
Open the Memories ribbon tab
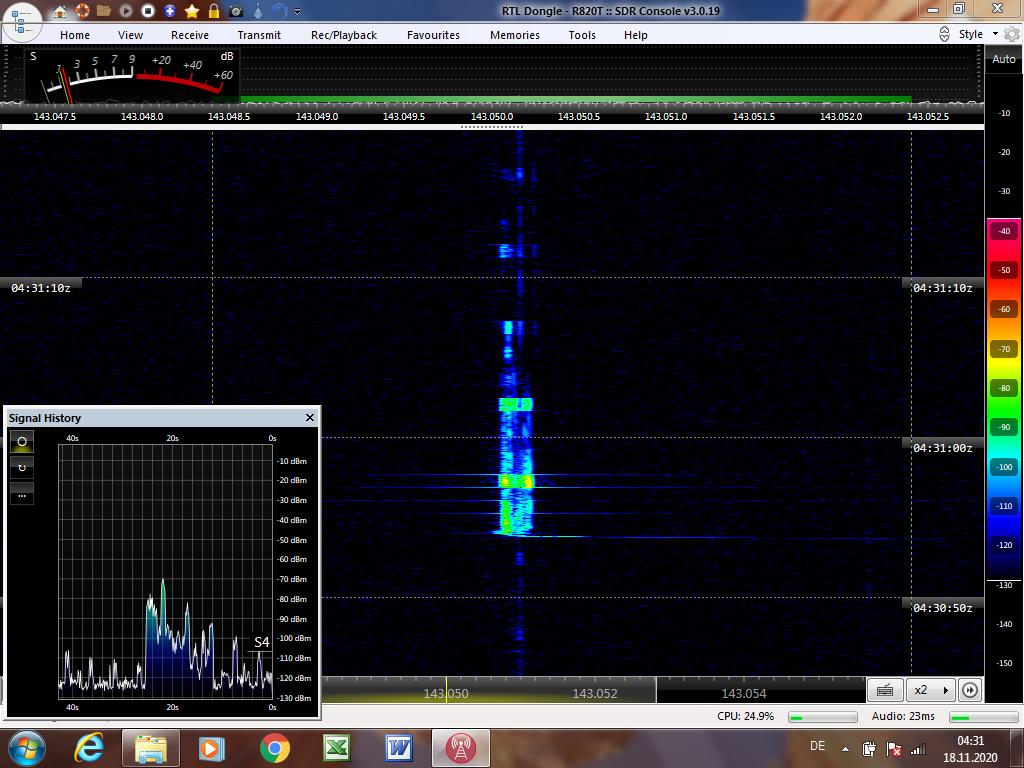pyautogui.click(x=515, y=35)
